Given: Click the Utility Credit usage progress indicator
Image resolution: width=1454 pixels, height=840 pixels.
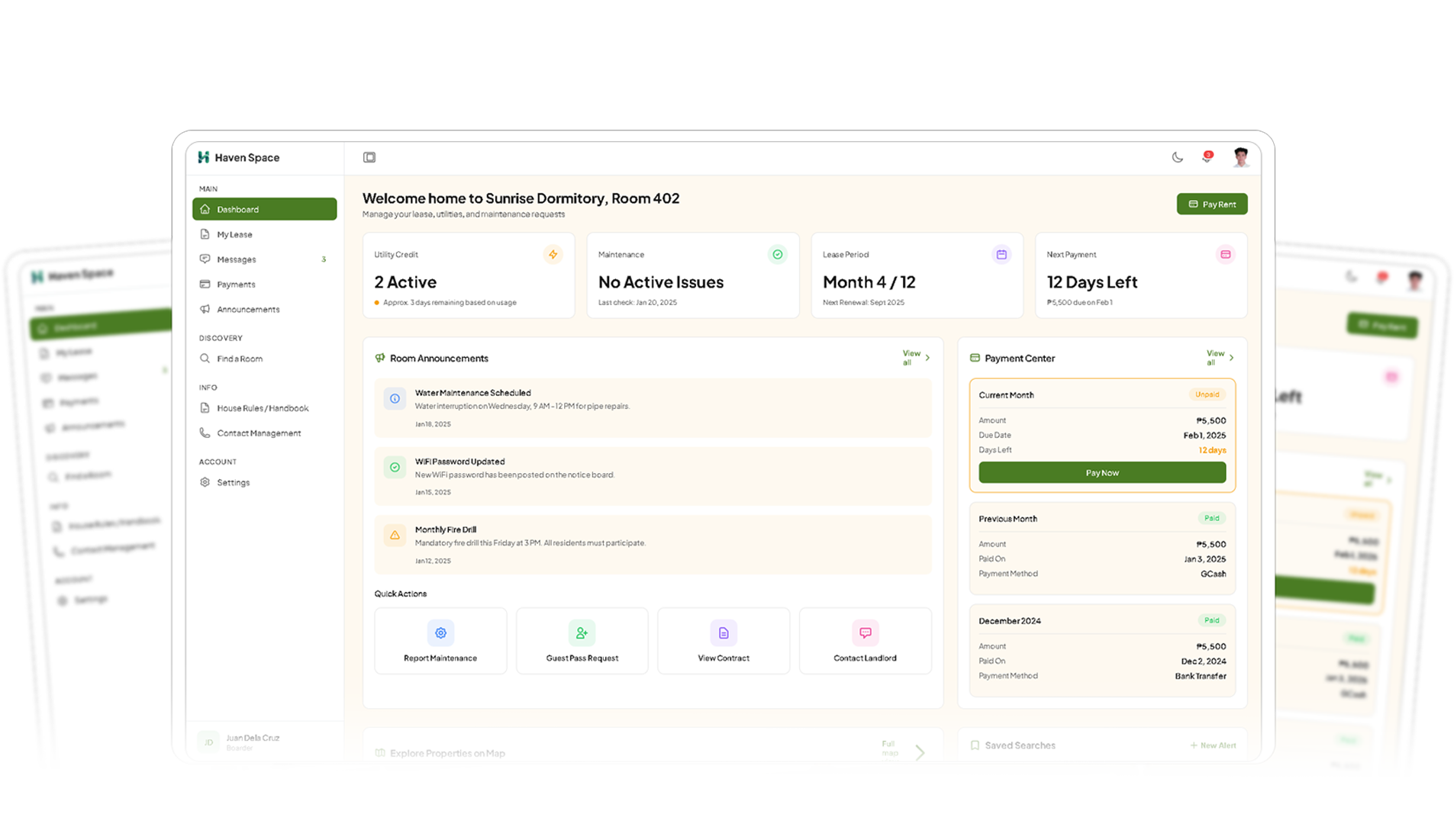Looking at the screenshot, I should 378,302.
